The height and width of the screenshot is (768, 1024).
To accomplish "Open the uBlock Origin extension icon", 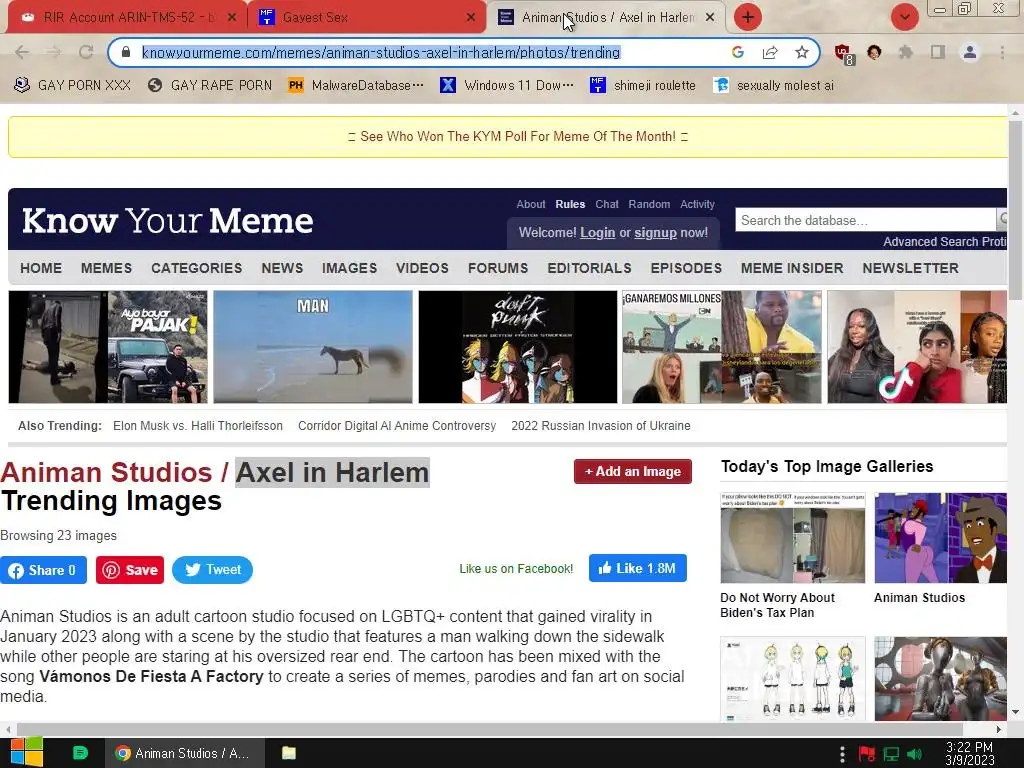I will pos(844,54).
